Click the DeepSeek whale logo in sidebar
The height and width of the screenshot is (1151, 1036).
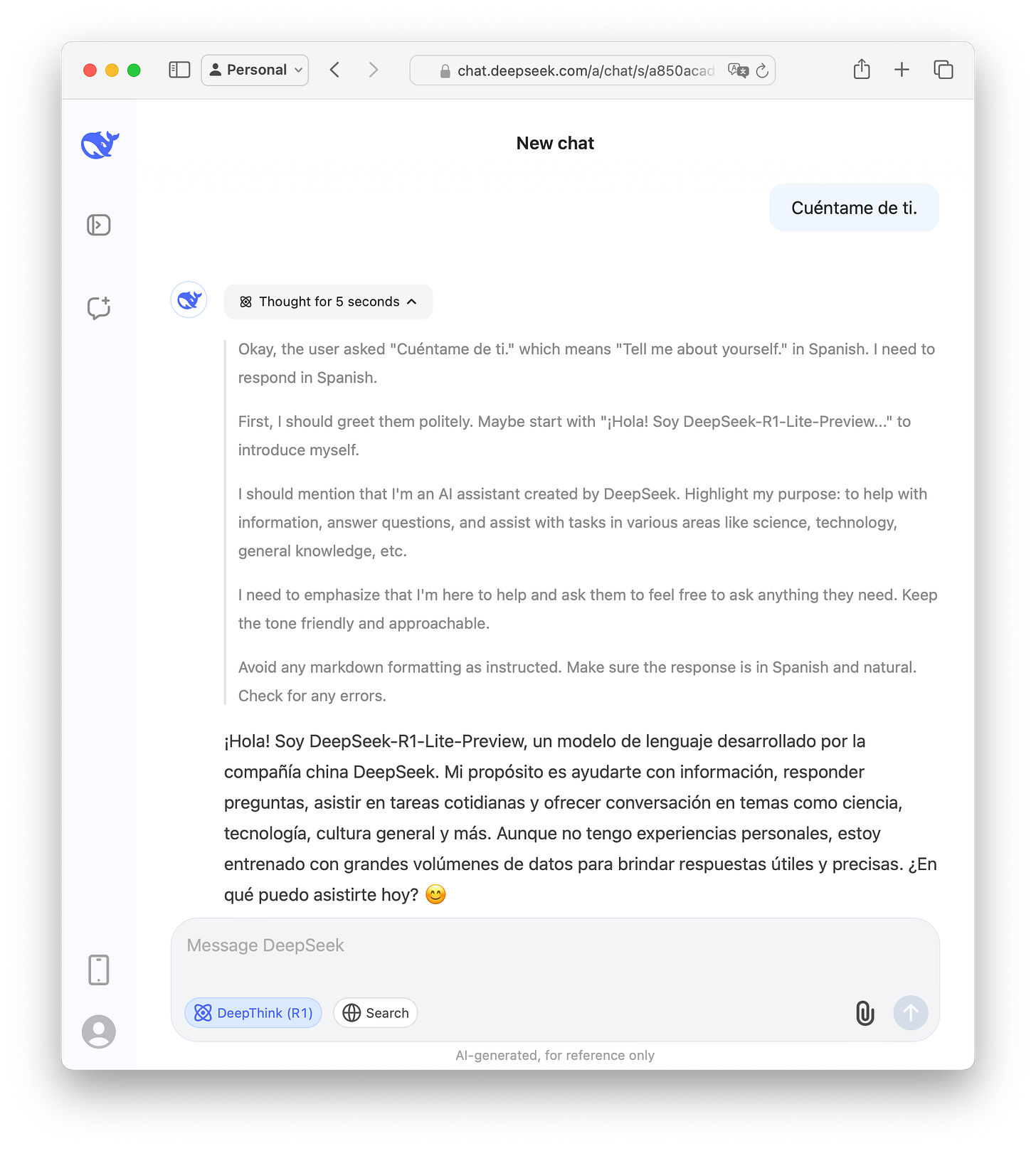click(100, 145)
